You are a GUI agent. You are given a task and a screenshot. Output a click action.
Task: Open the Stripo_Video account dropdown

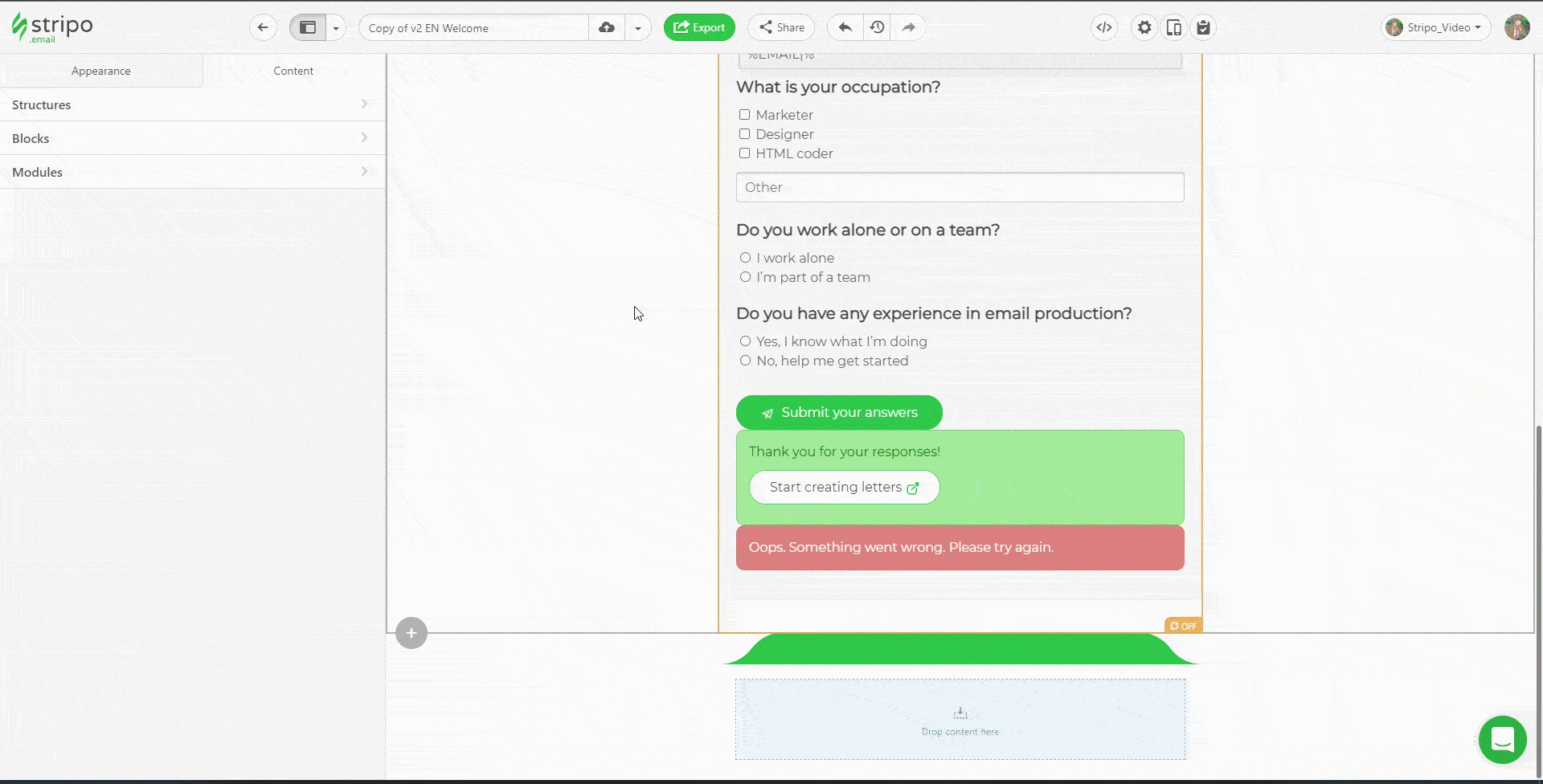tap(1435, 27)
